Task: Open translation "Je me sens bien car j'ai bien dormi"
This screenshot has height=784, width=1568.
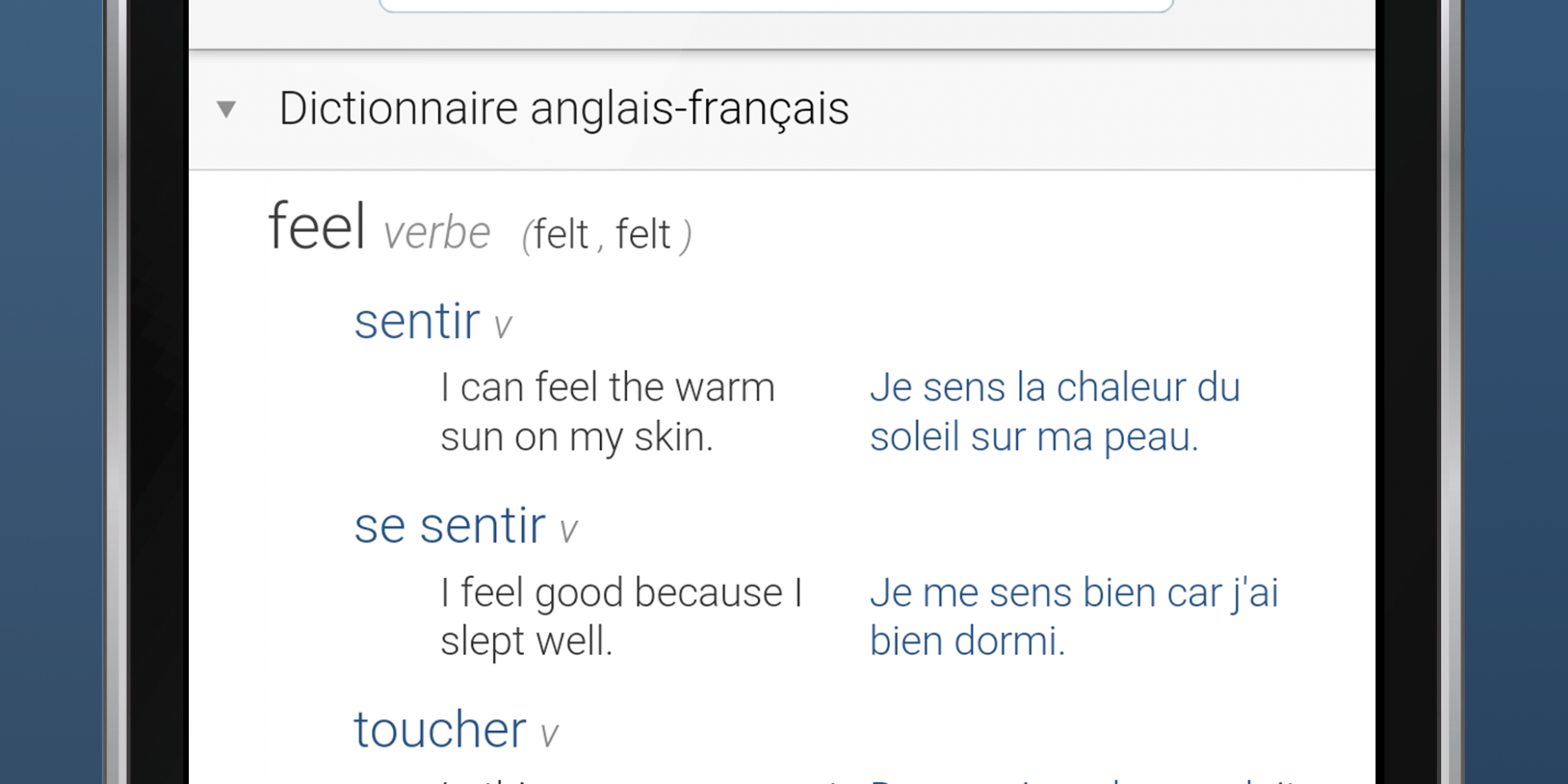Action: point(1074,616)
